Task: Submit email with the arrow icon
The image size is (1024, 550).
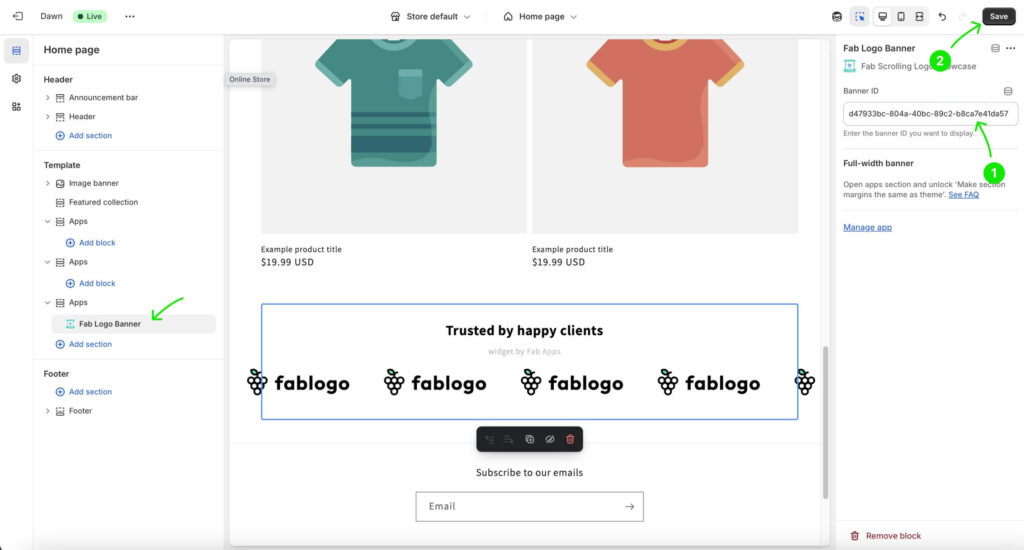Action: click(629, 506)
